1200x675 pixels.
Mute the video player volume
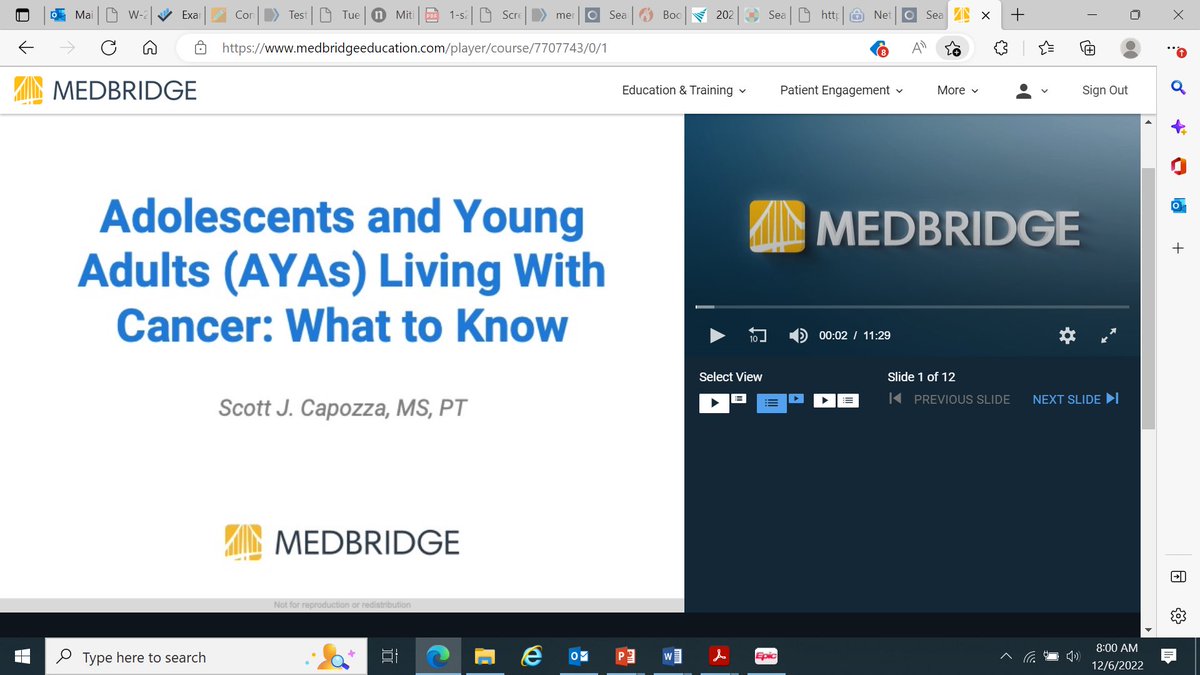click(x=798, y=336)
